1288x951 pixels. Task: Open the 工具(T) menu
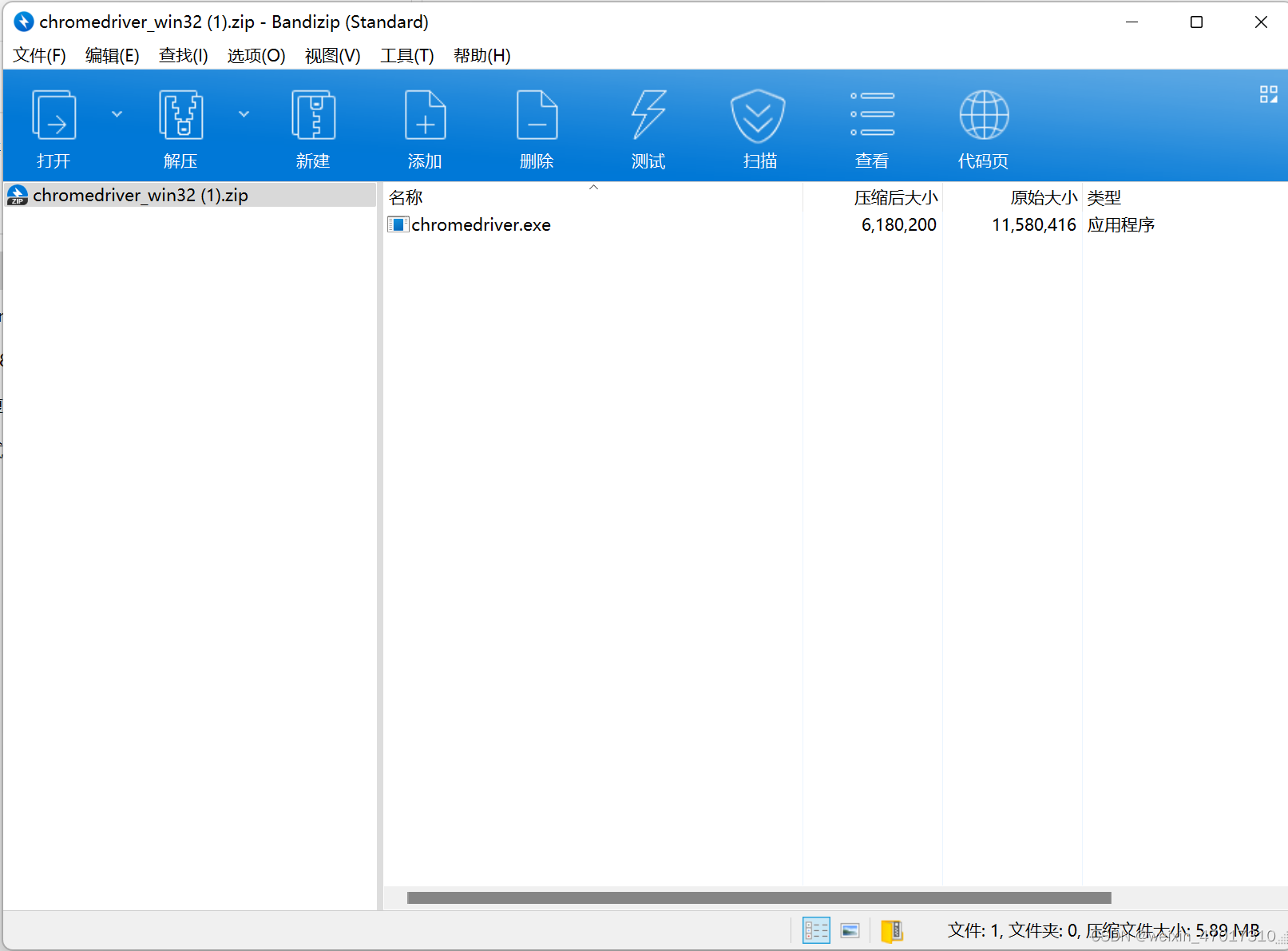pyautogui.click(x=406, y=55)
